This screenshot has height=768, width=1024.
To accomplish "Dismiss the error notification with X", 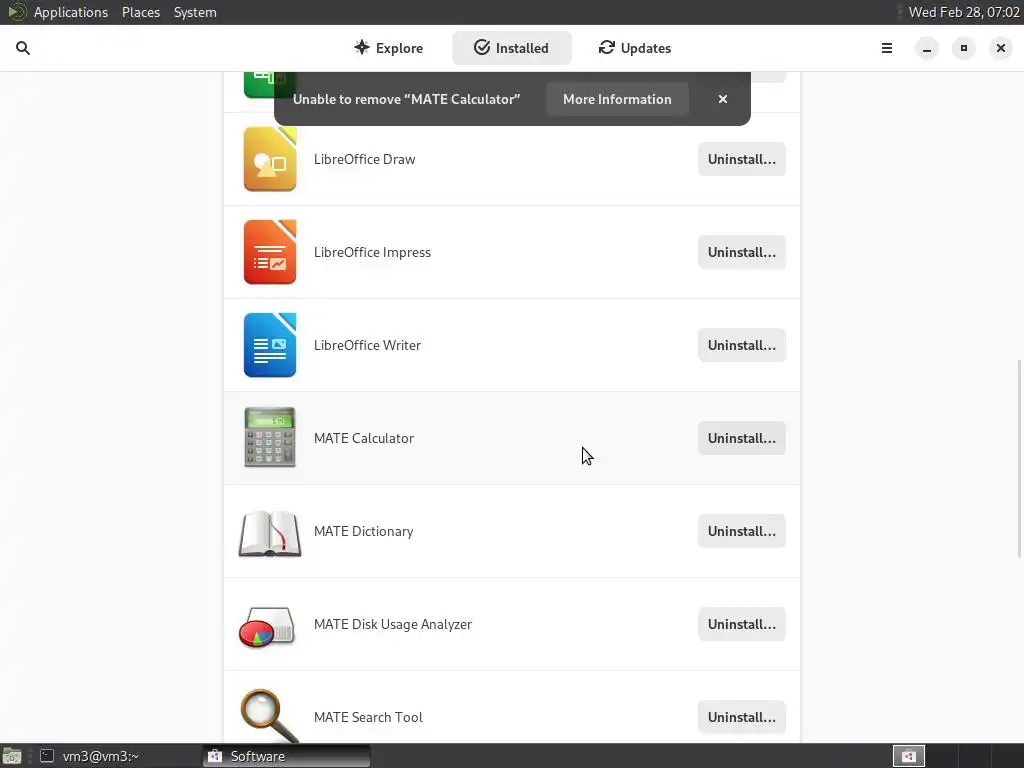I will pos(722,99).
